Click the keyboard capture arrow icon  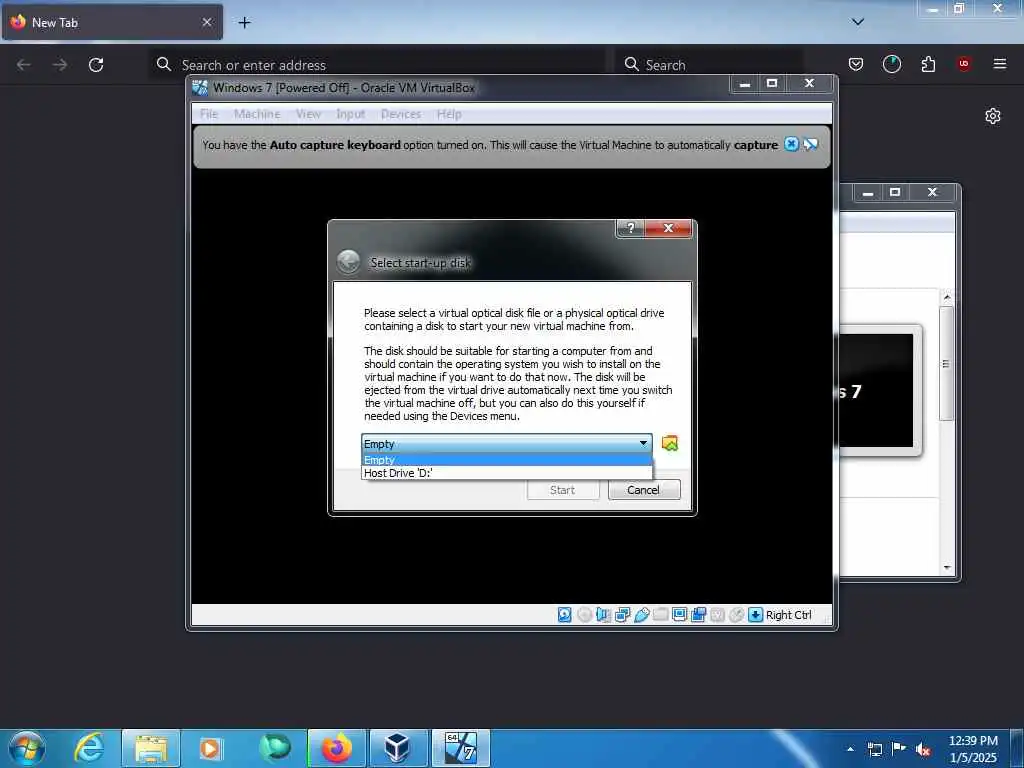756,615
